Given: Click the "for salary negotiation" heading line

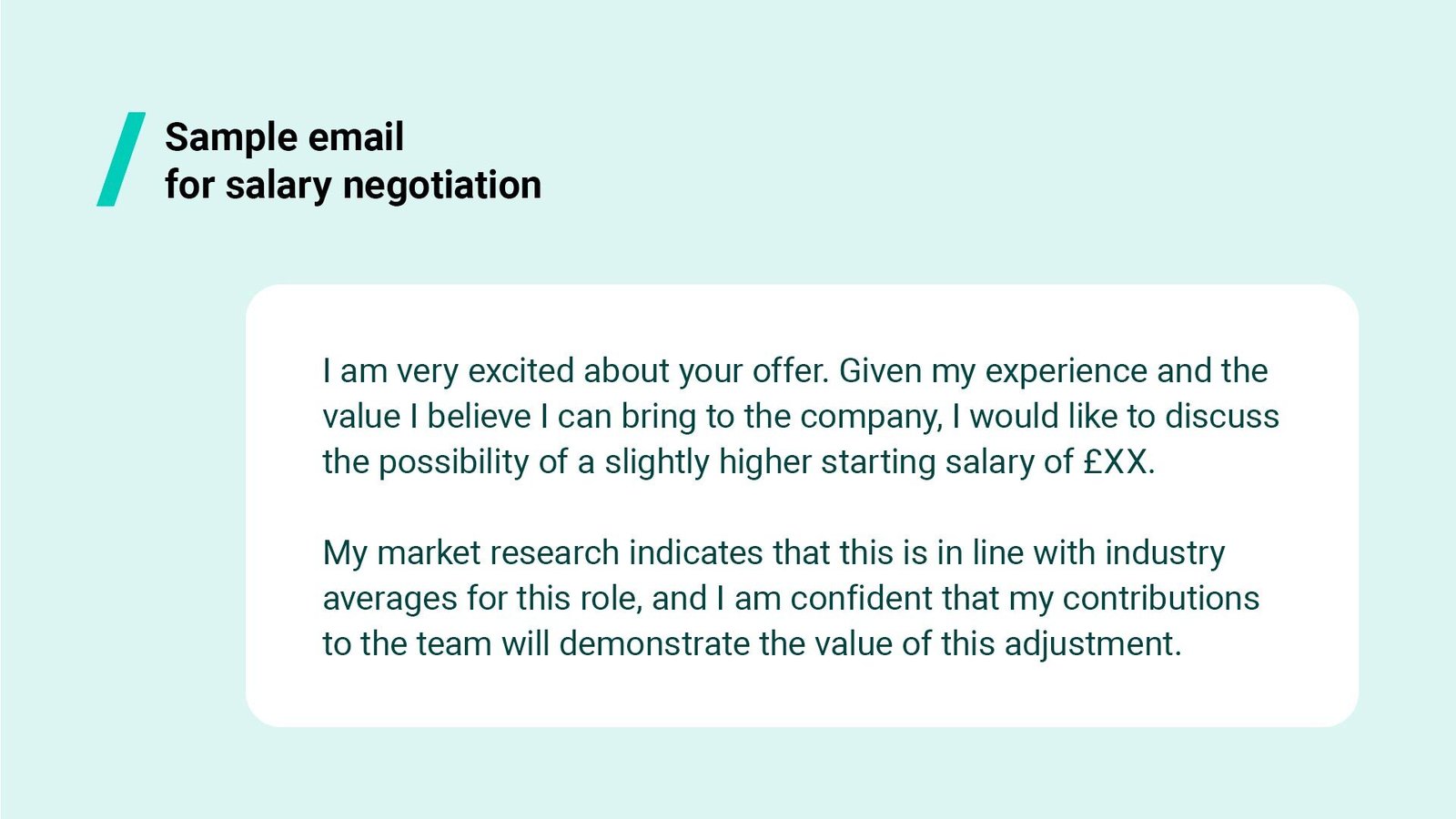Looking at the screenshot, I should click(x=353, y=185).
